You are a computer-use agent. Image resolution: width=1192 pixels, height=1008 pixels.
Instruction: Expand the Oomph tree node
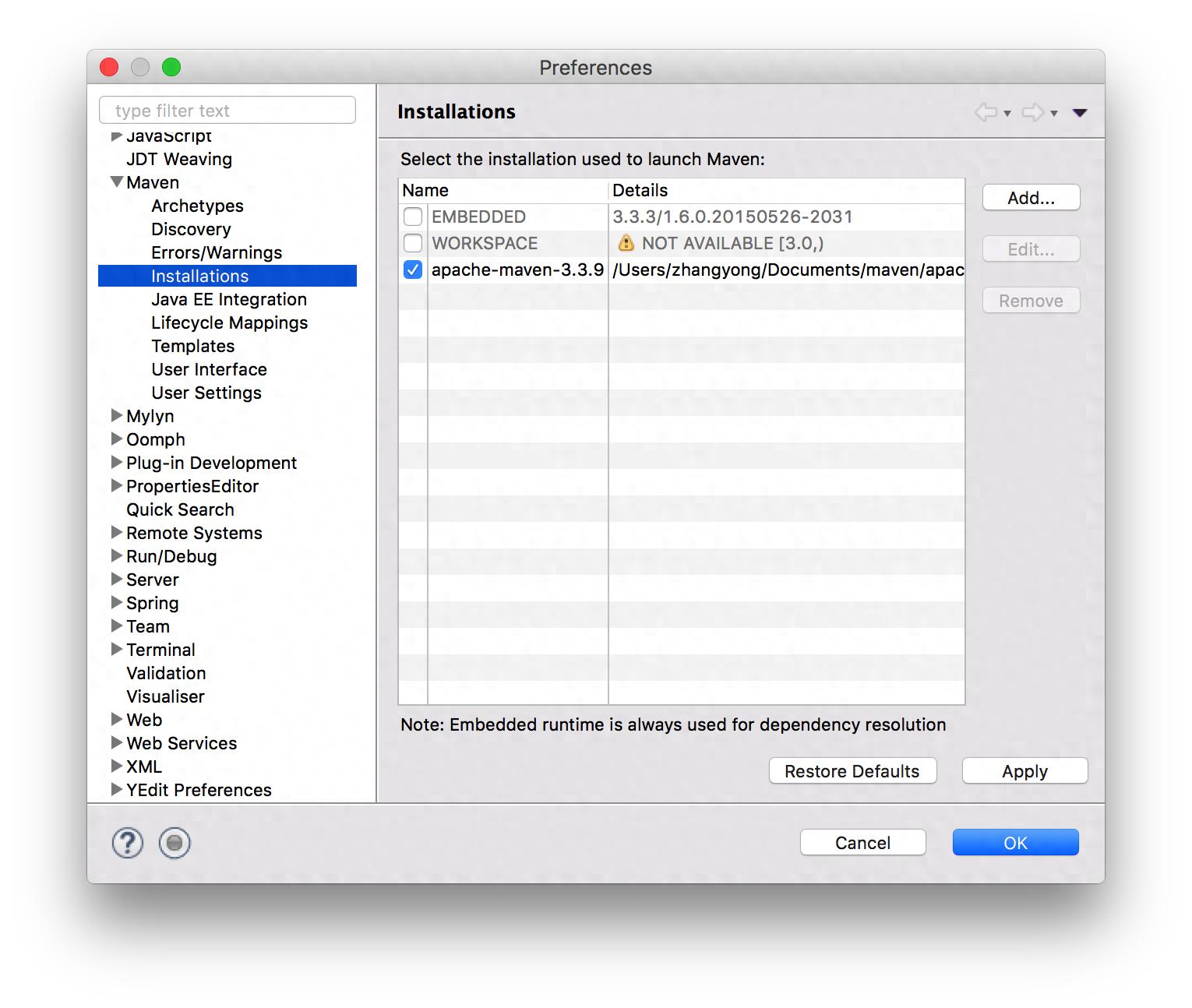(117, 439)
